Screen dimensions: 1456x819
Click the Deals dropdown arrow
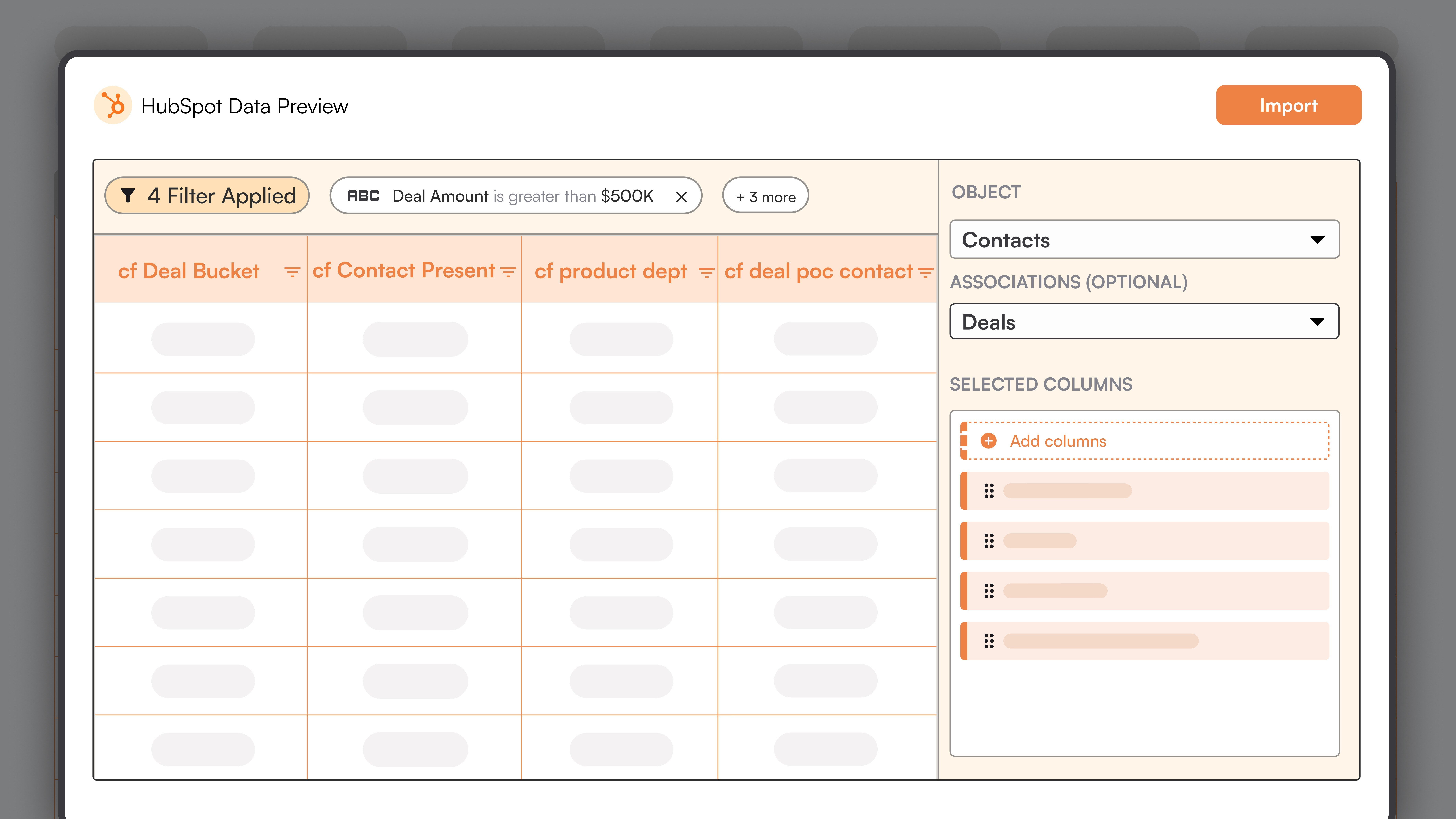pos(1317,322)
